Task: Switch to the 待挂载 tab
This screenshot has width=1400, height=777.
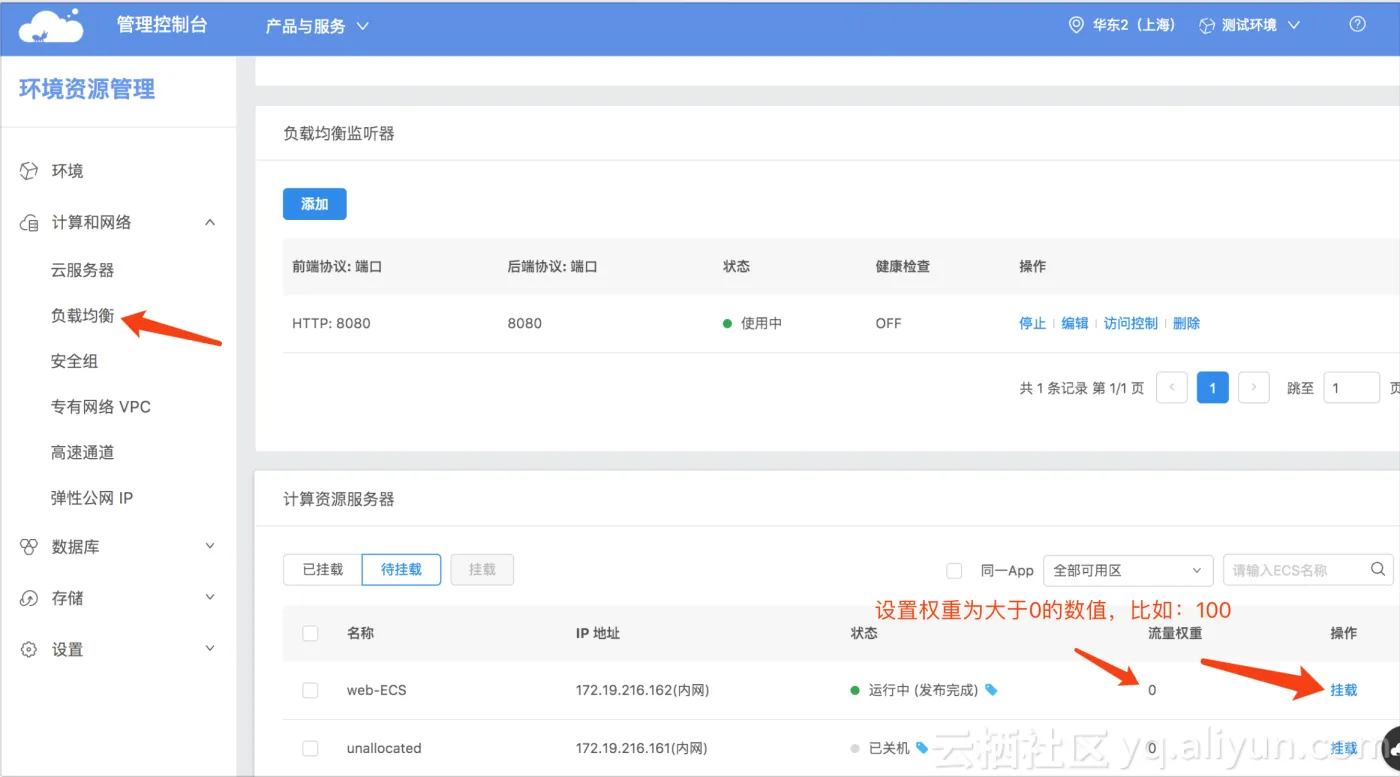Action: tap(401, 569)
